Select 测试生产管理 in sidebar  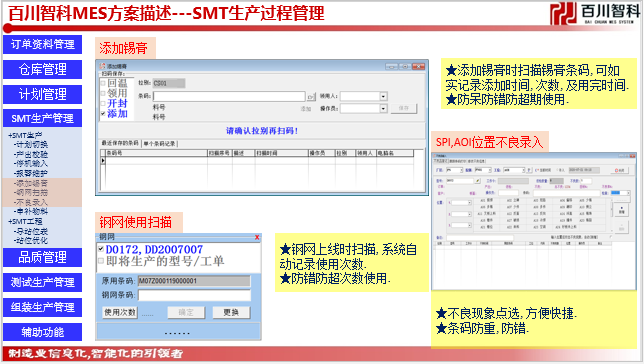click(42, 282)
